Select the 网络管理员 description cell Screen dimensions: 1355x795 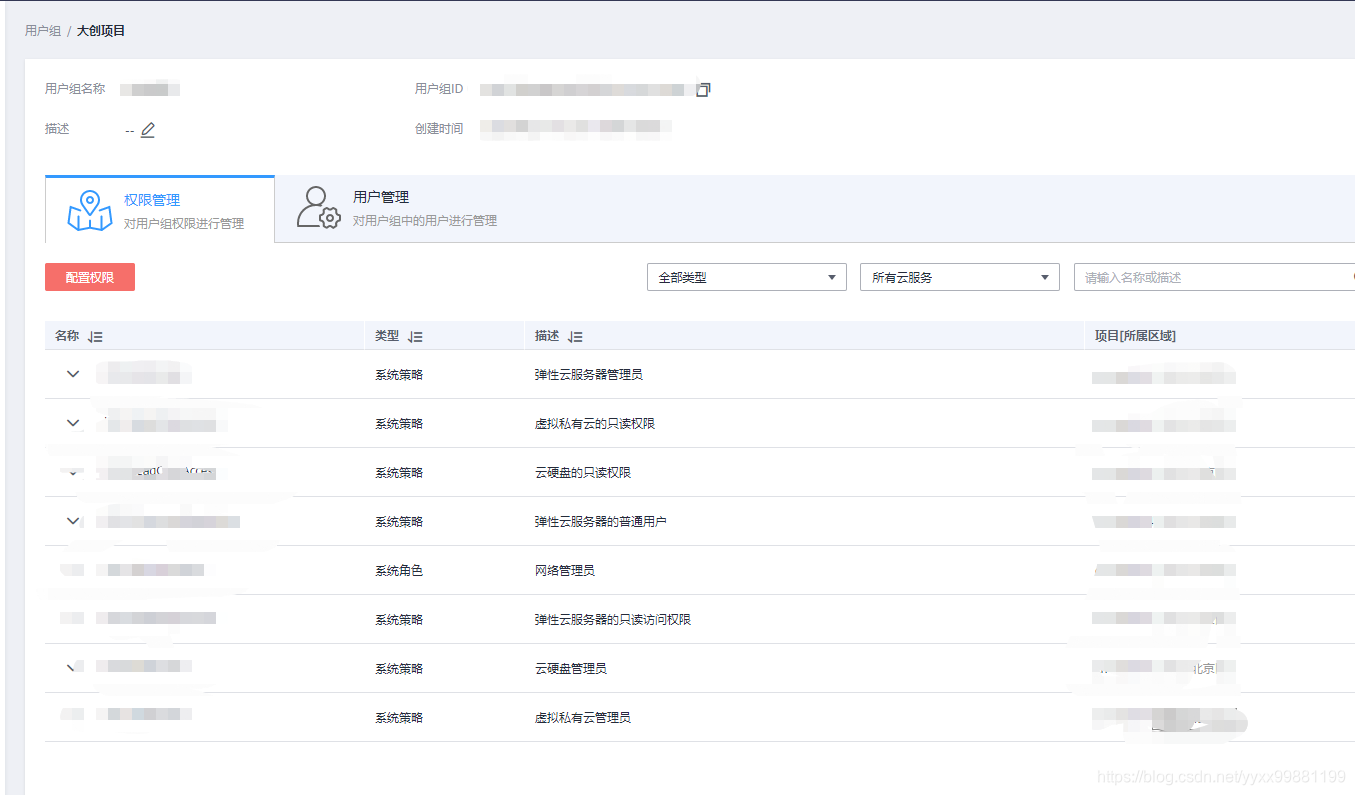tap(565, 571)
